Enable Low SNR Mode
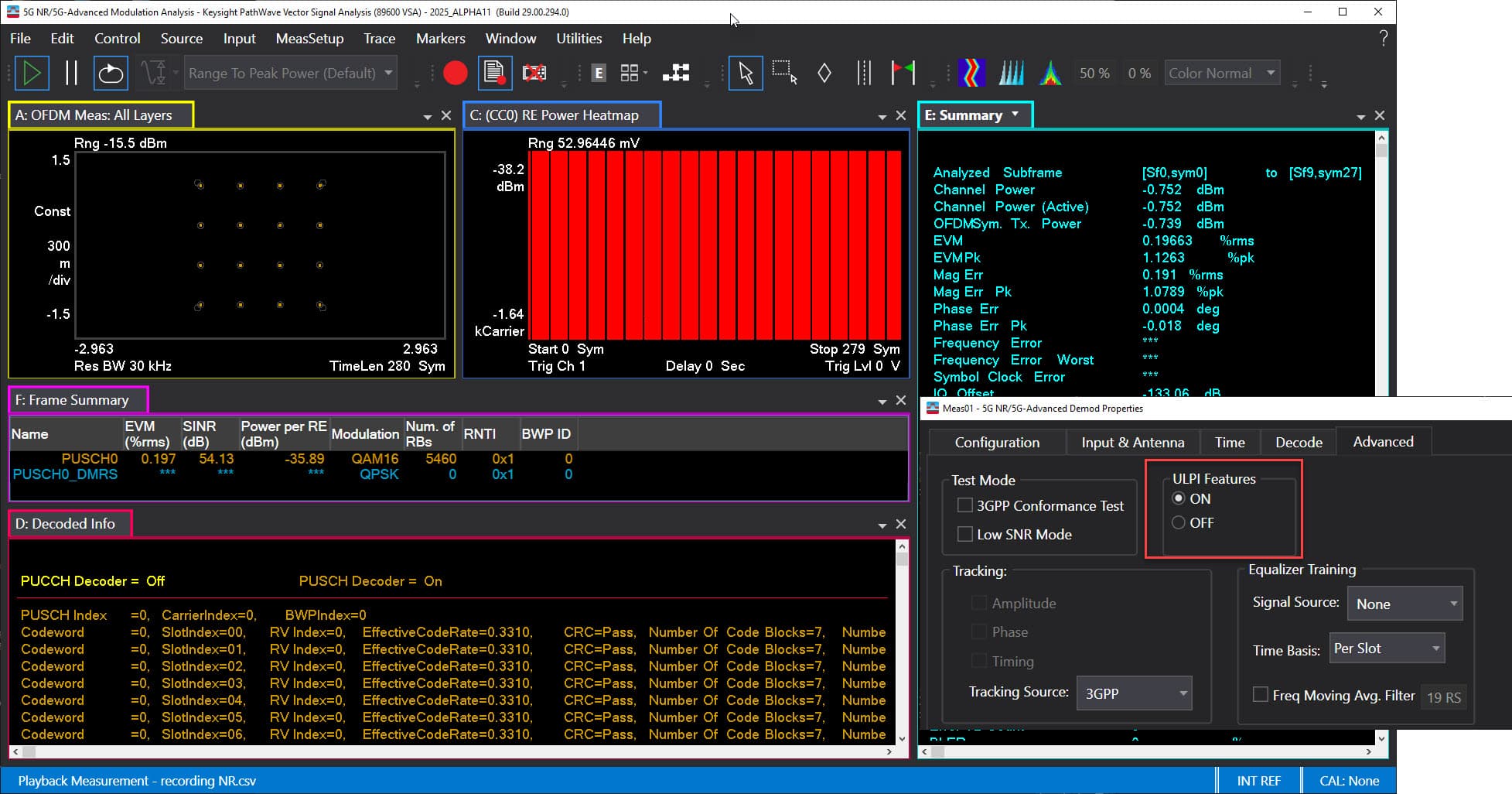This screenshot has height=794, width=1512. (x=964, y=533)
